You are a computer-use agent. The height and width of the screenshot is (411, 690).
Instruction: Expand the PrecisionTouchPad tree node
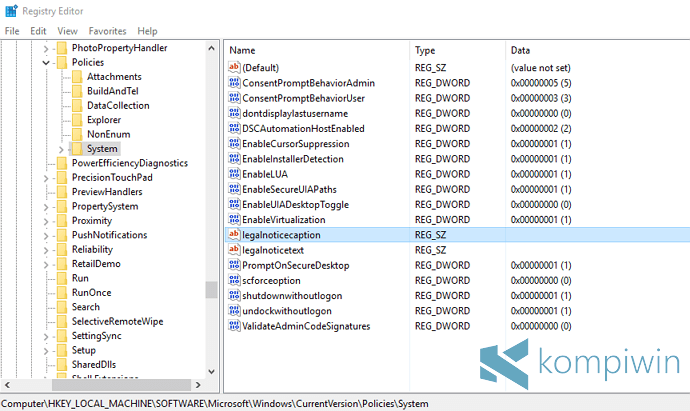[x=46, y=178]
